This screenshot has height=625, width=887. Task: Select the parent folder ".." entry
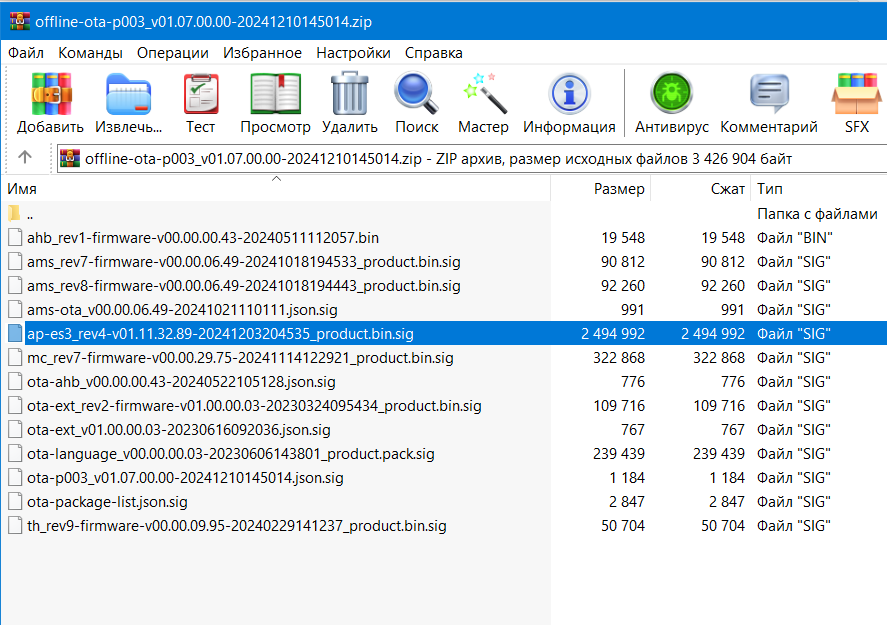[29, 214]
